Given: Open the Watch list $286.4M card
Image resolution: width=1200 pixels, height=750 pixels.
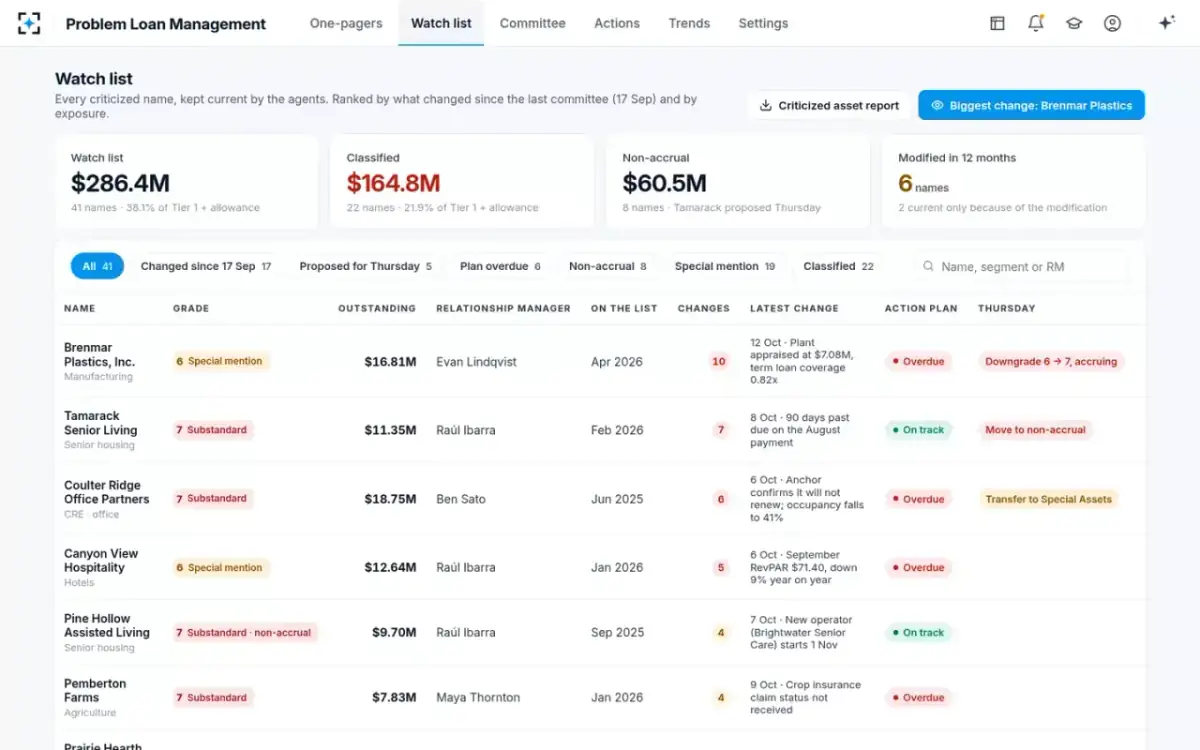Looking at the screenshot, I should (x=187, y=182).
